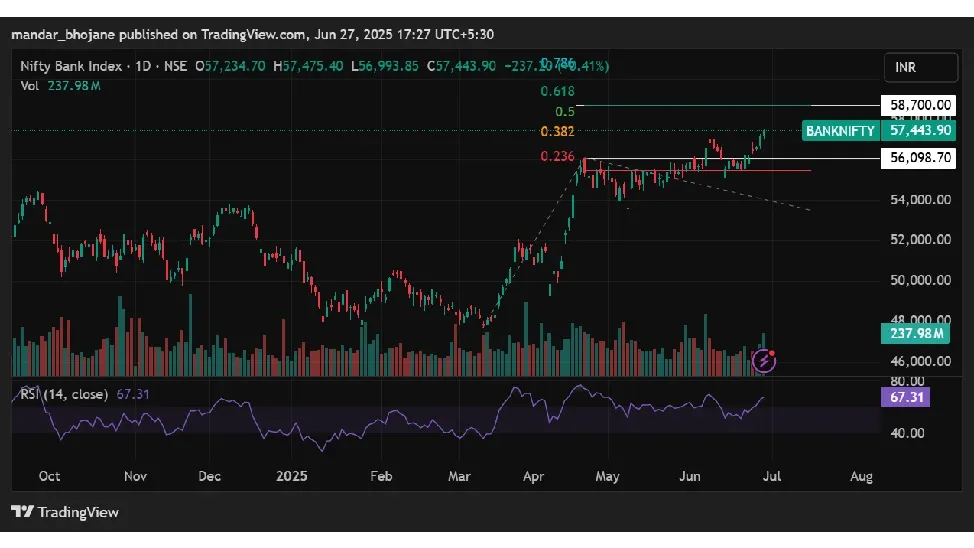Click the 52,000.00 price axis label
974x548 pixels.
[920, 239]
